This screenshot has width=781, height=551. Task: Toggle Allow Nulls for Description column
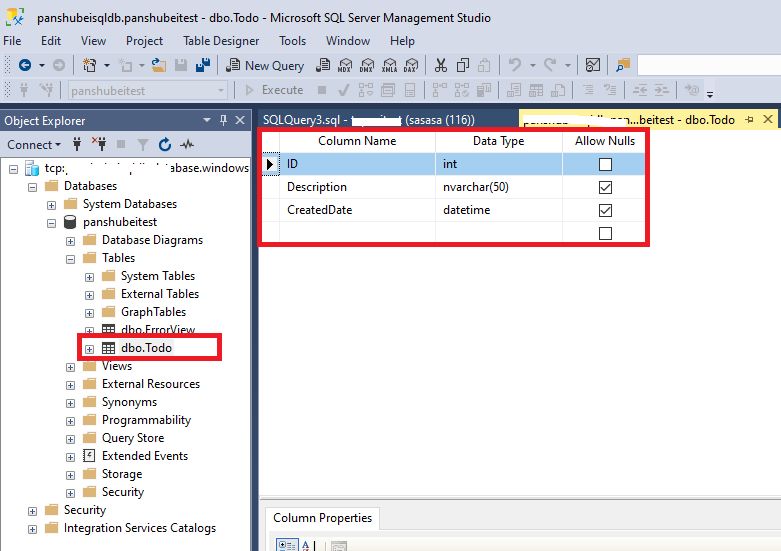[x=605, y=187]
